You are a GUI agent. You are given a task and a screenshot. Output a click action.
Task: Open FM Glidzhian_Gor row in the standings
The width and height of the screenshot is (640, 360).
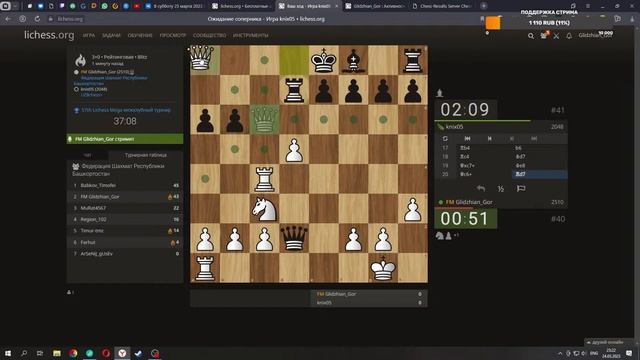tap(125, 197)
